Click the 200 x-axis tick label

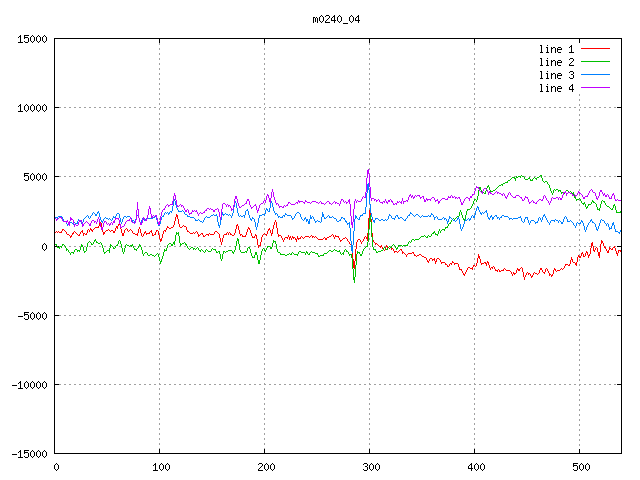coord(264,467)
